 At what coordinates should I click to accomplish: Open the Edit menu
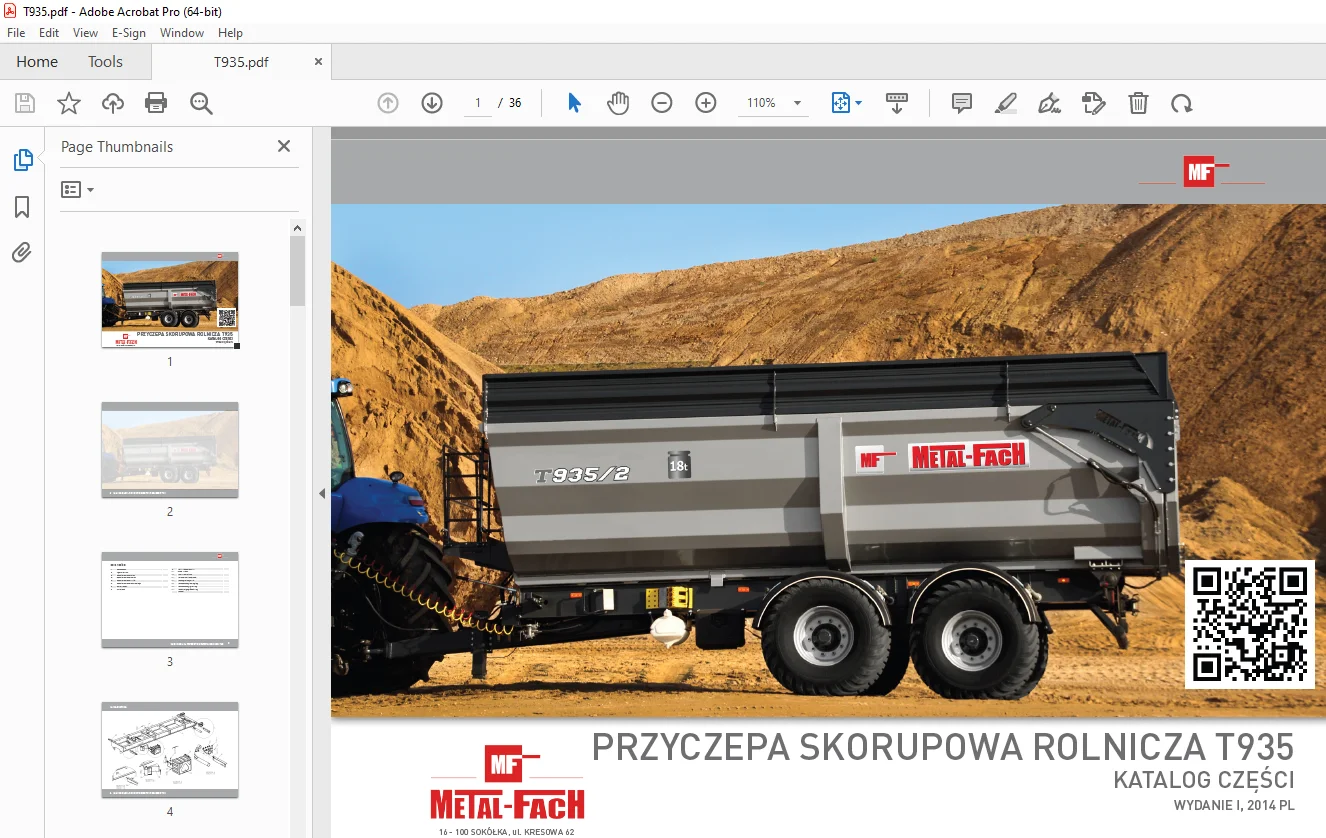[49, 33]
